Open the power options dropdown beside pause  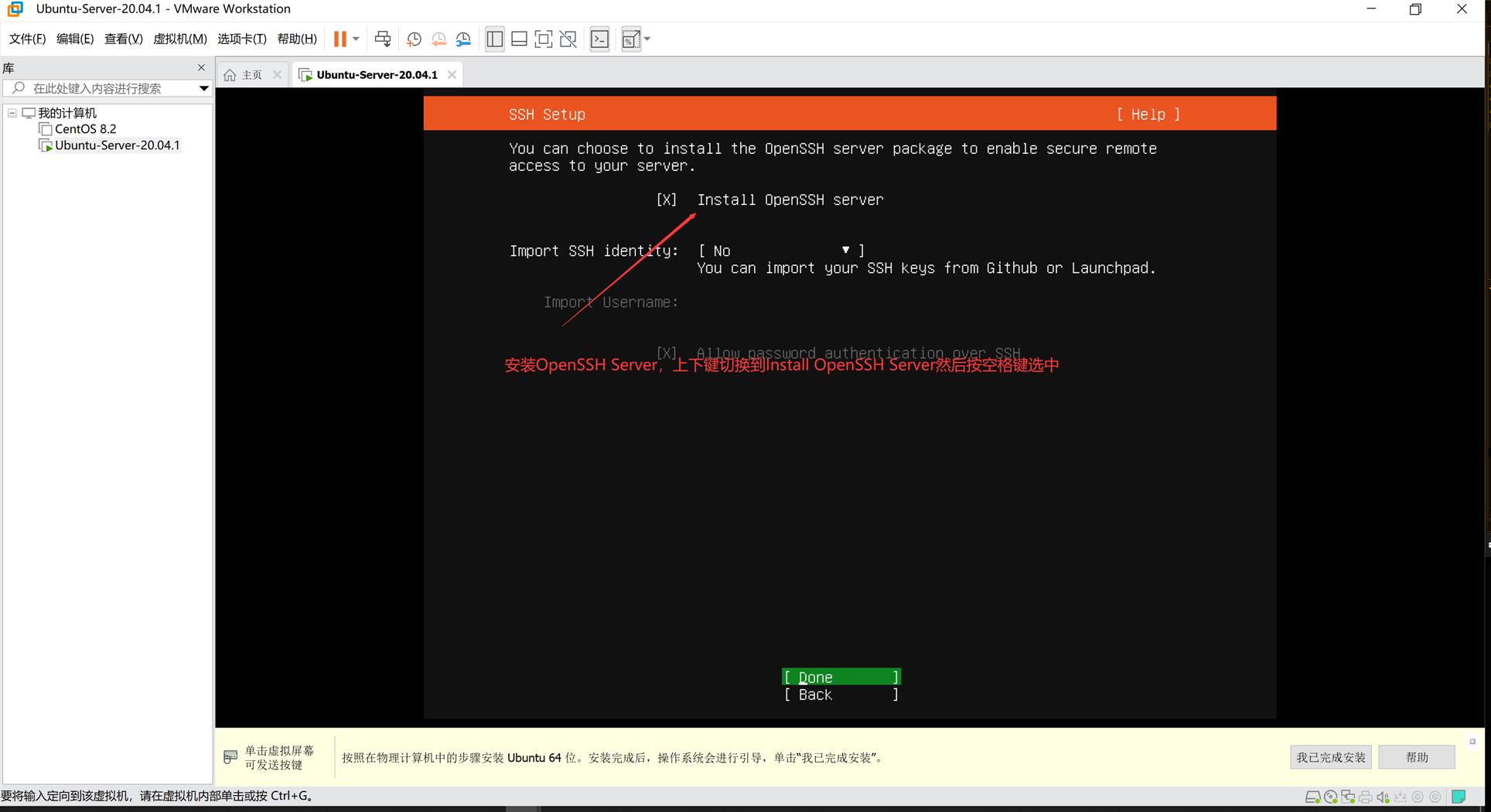pyautogui.click(x=356, y=39)
